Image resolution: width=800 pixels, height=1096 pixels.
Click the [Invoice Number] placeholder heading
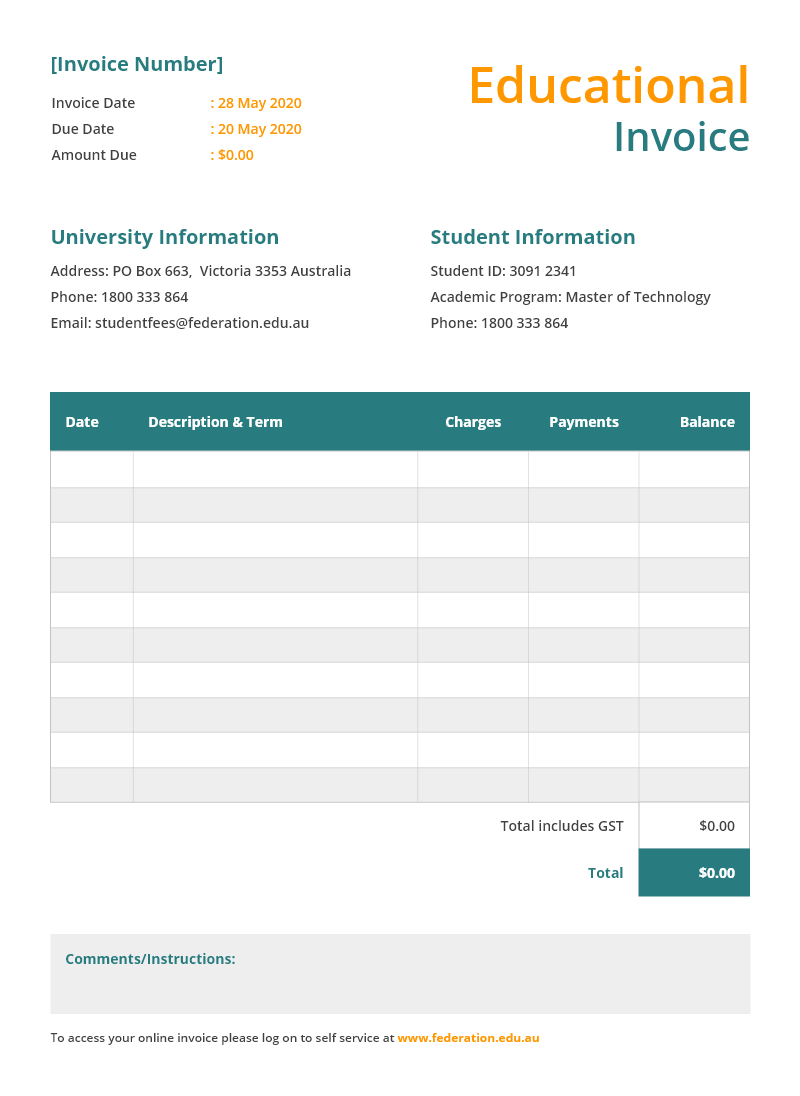pyautogui.click(x=137, y=65)
